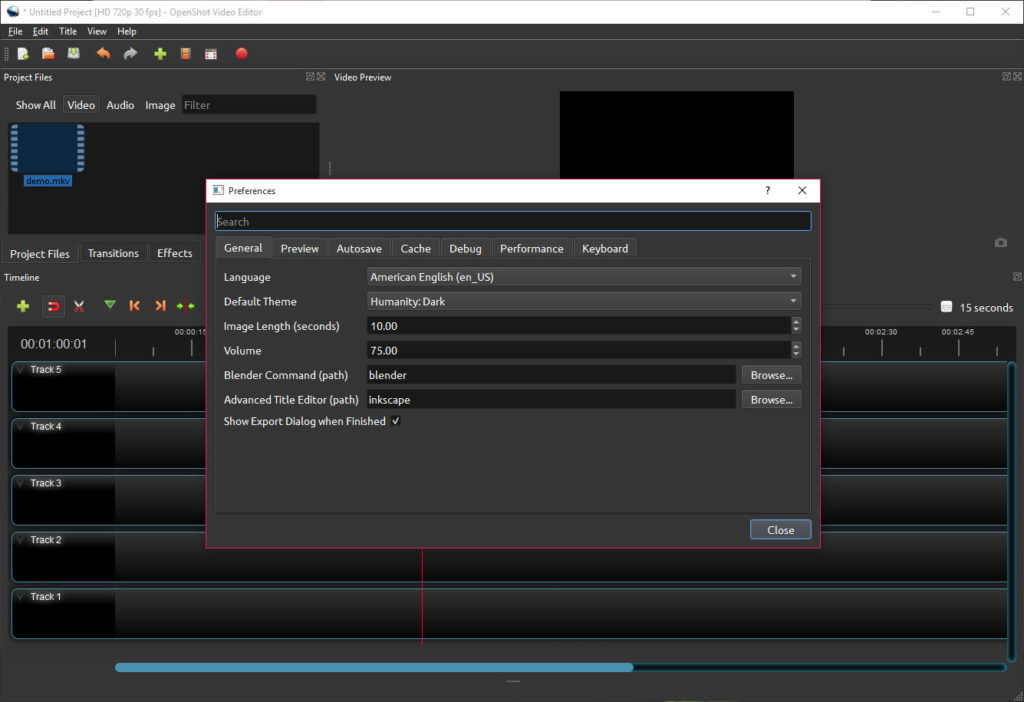Click the Close button in Preferences

(780, 530)
